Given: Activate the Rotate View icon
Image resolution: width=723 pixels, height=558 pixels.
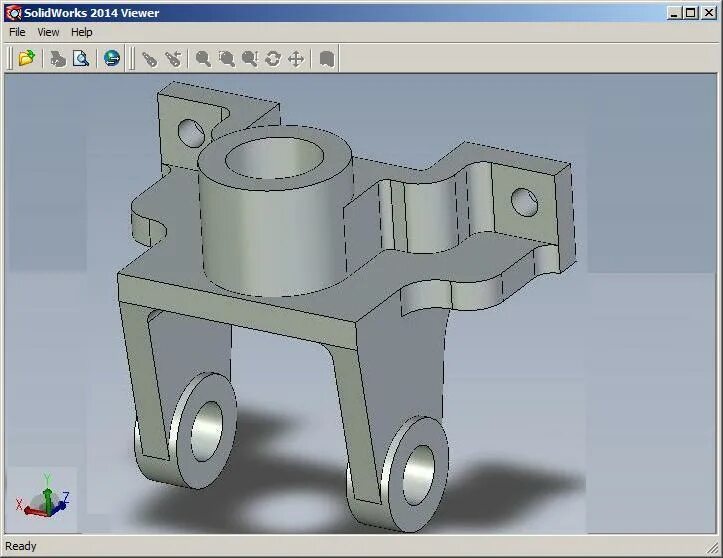Looking at the screenshot, I should coord(273,59).
